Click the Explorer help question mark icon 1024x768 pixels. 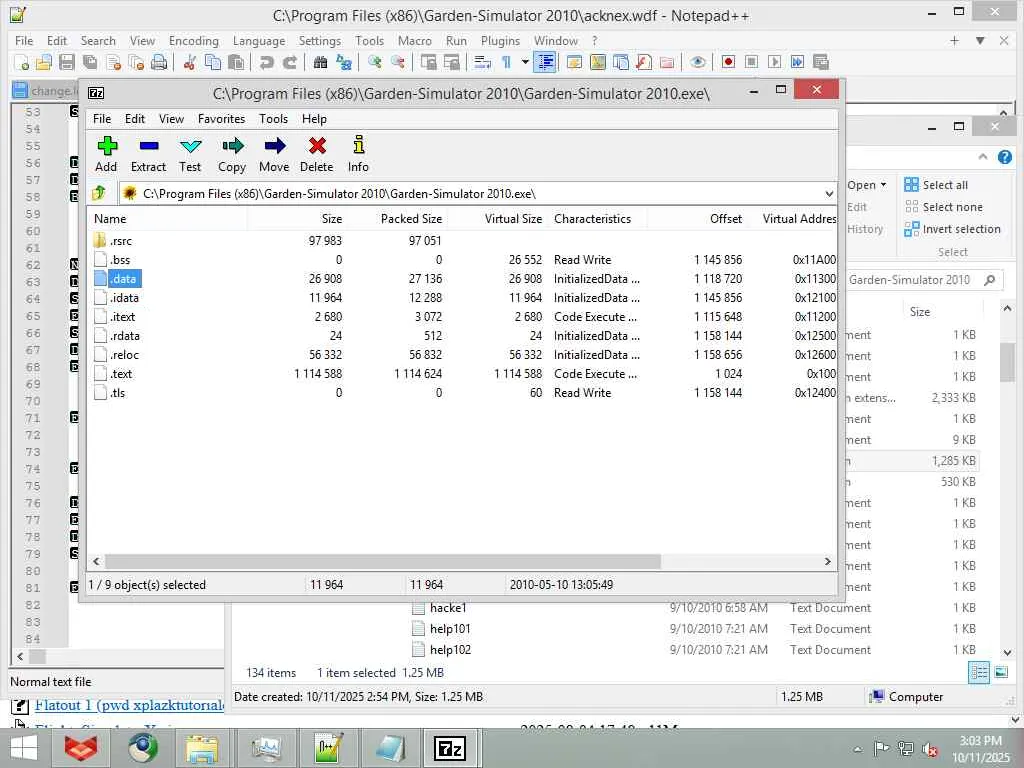pos(1005,157)
